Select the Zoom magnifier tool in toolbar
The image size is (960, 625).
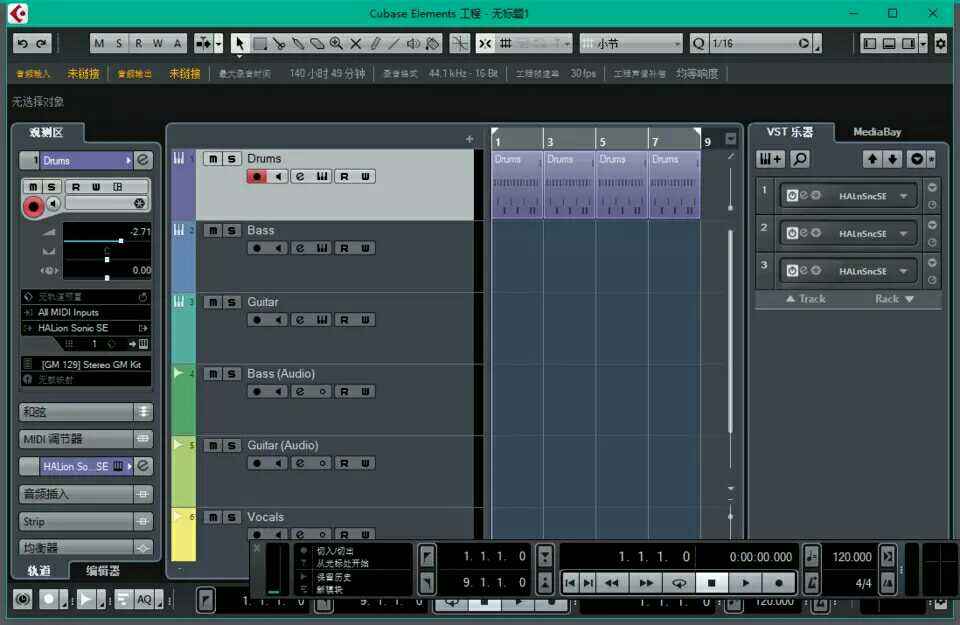click(336, 43)
